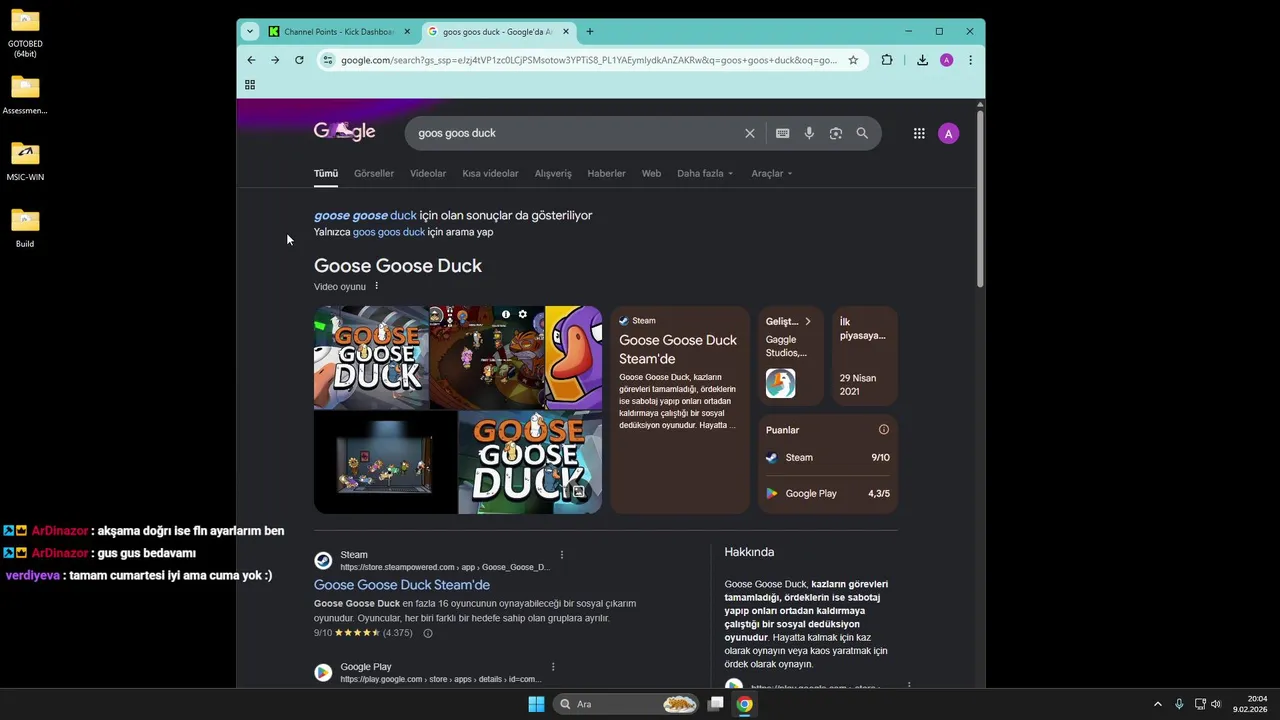The width and height of the screenshot is (1280, 720).
Task: Open the gameplay screenshot thumbnail with characters
Action: point(487,357)
